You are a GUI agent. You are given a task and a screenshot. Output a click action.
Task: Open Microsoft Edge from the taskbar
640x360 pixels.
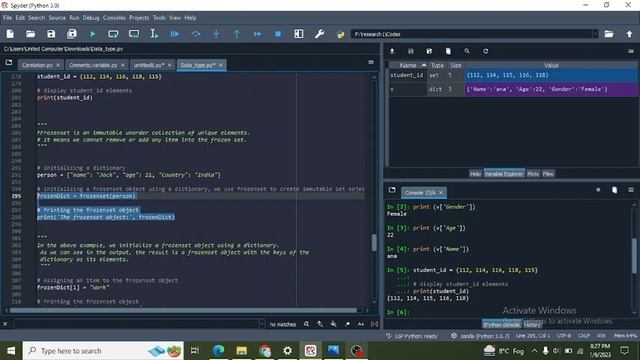point(219,351)
